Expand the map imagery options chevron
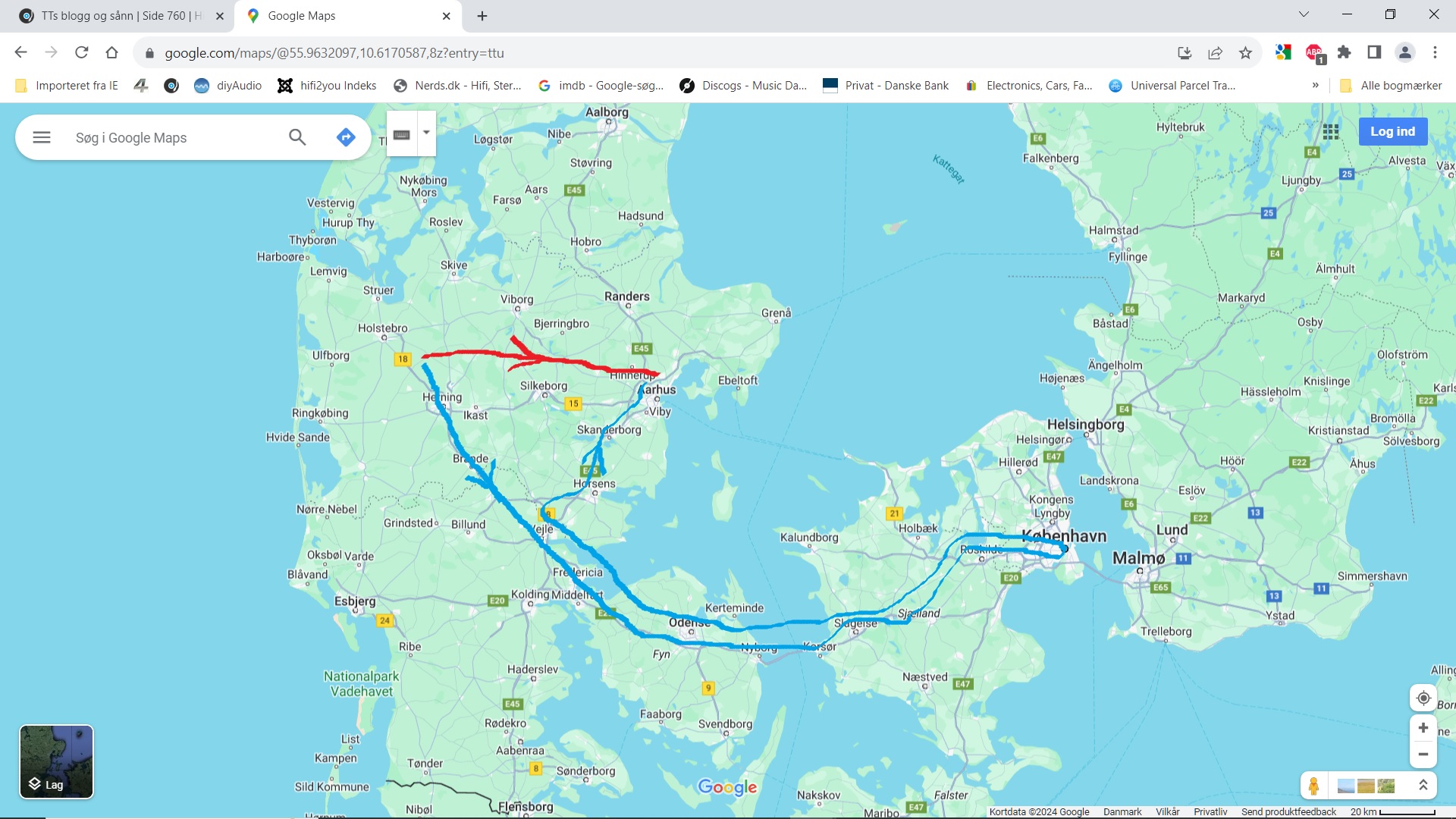1456x819 pixels. pyautogui.click(x=1423, y=786)
